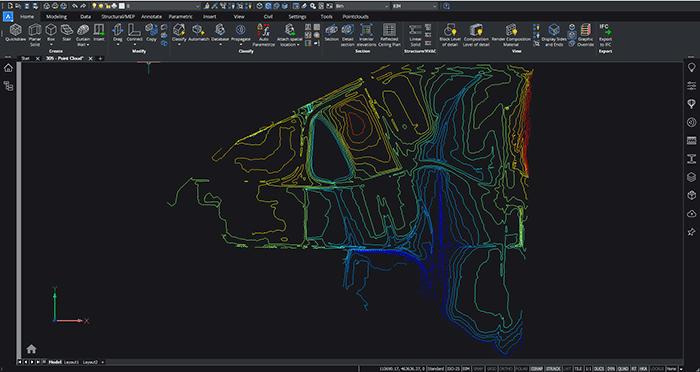Viewport: 700px width, 372px height.
Task: Open Graphic Override
Action: pos(585,35)
